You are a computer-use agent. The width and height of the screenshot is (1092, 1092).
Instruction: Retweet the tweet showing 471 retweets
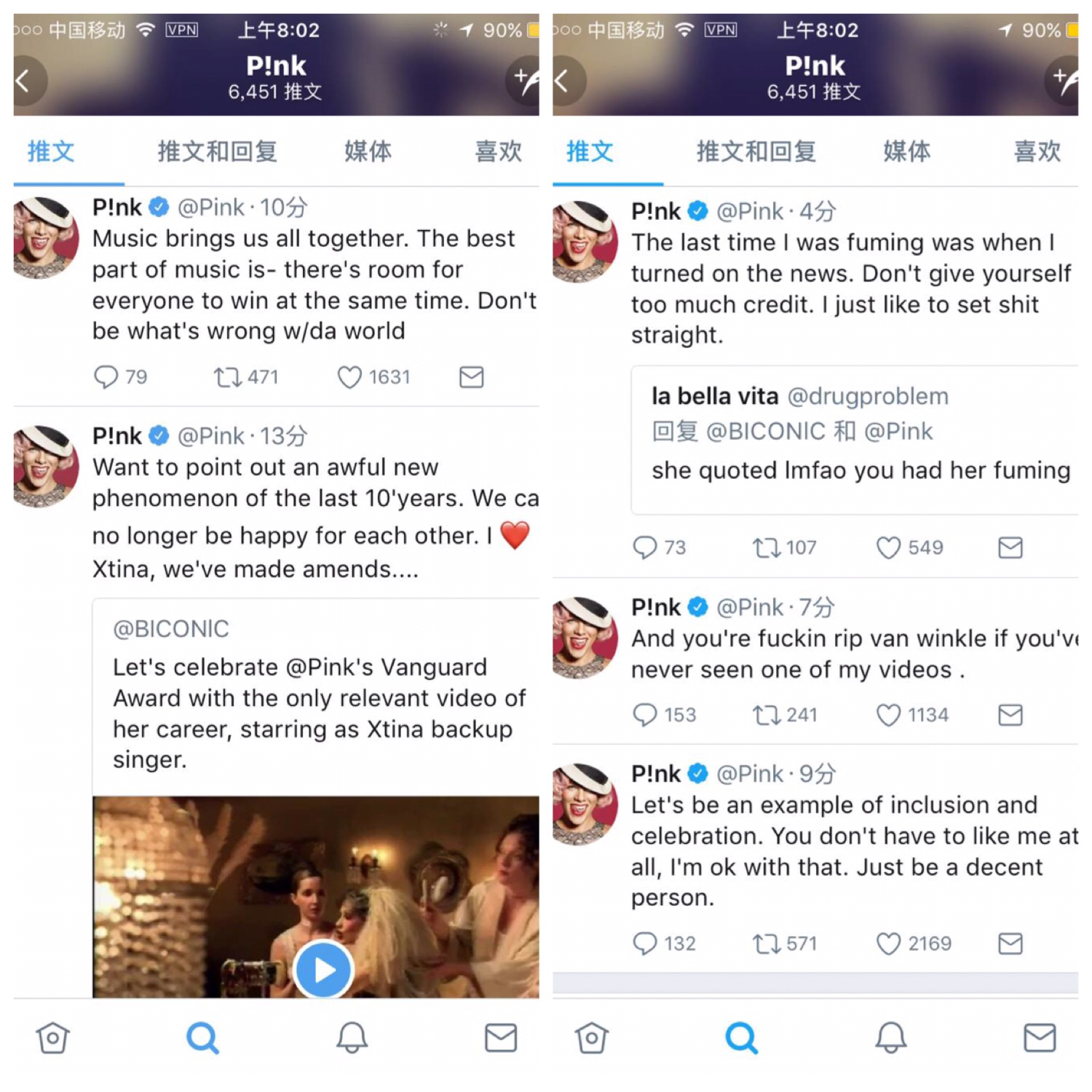pyautogui.click(x=227, y=377)
